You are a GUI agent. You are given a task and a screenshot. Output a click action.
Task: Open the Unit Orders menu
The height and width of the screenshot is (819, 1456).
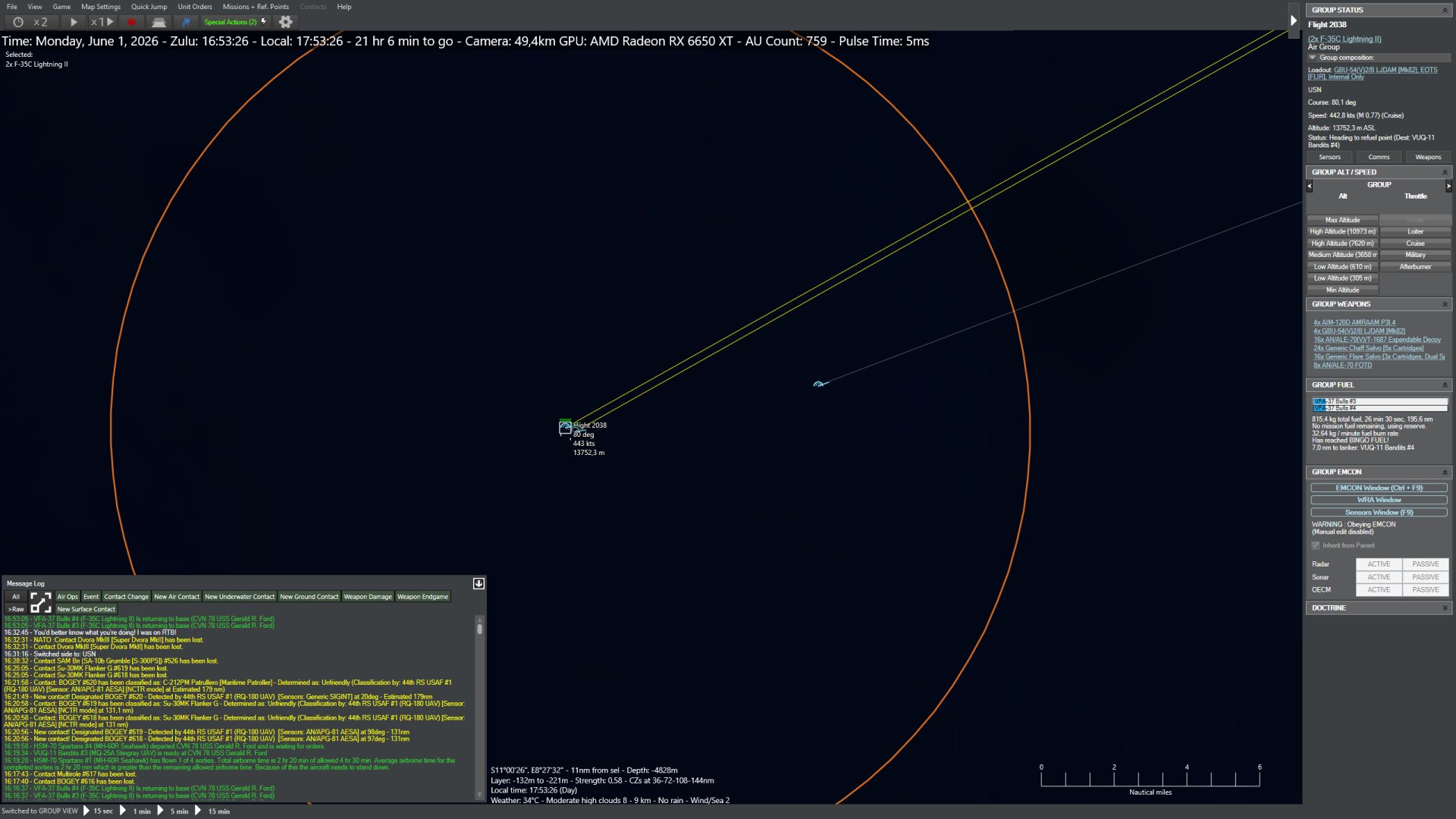click(195, 7)
